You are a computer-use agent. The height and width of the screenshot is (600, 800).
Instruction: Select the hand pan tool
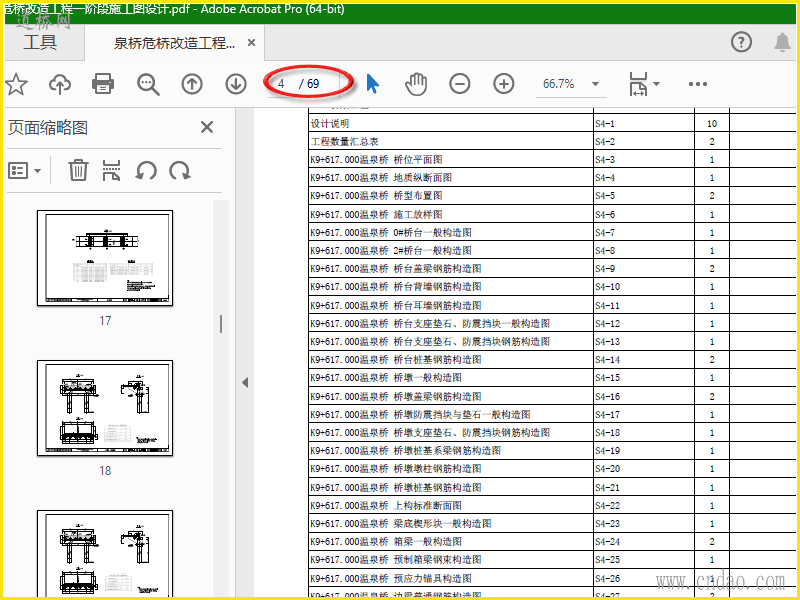pos(416,84)
